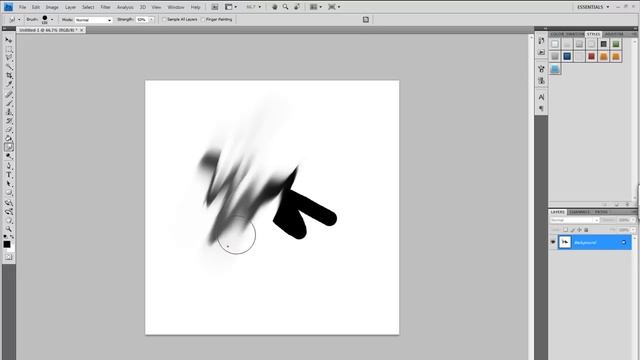640x360 pixels.
Task: Open the Strength slider dropdown arrow
Action: point(151,20)
